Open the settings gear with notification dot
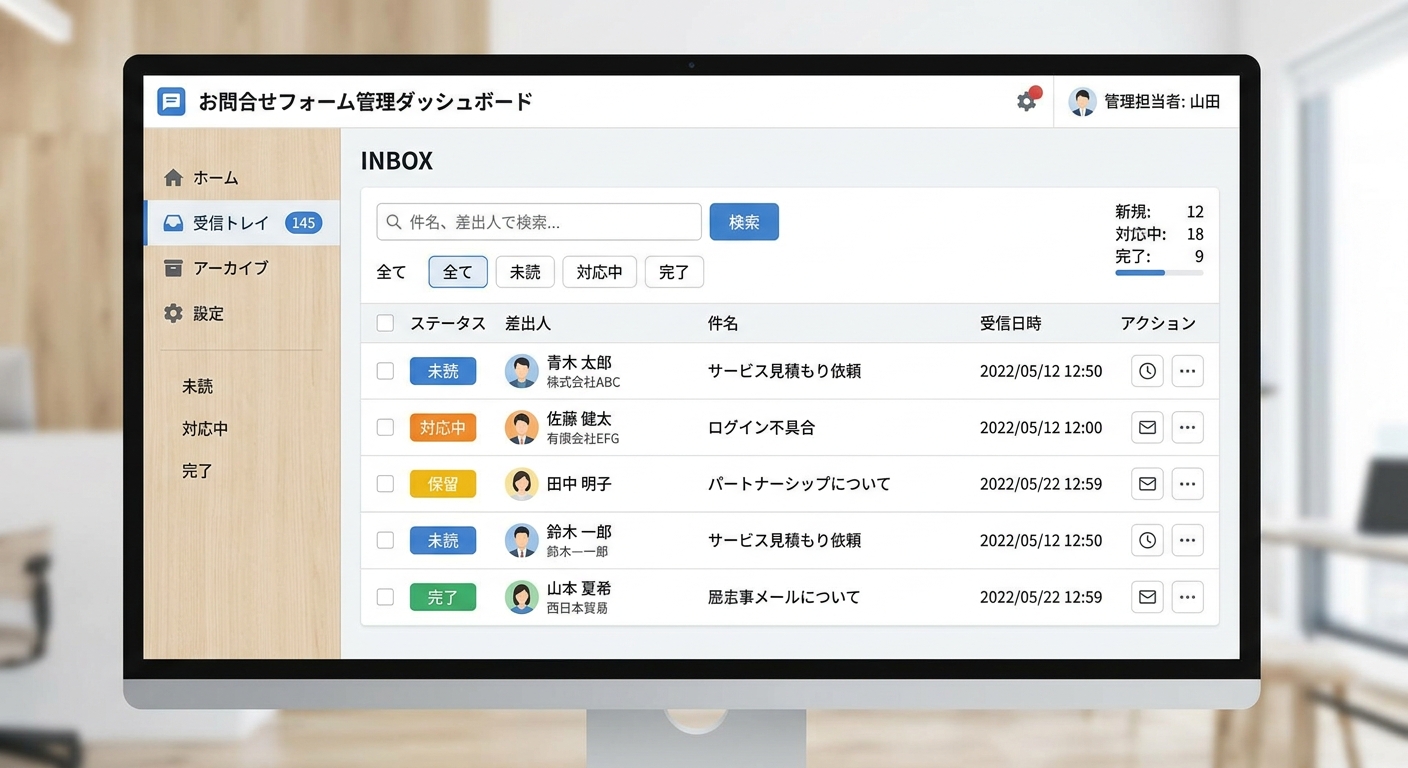This screenshot has height=768, width=1408. pos(1026,101)
